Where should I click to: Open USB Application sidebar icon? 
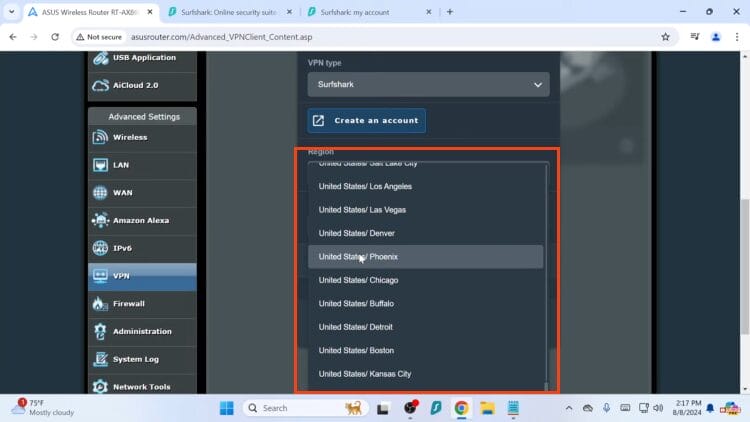pos(100,58)
